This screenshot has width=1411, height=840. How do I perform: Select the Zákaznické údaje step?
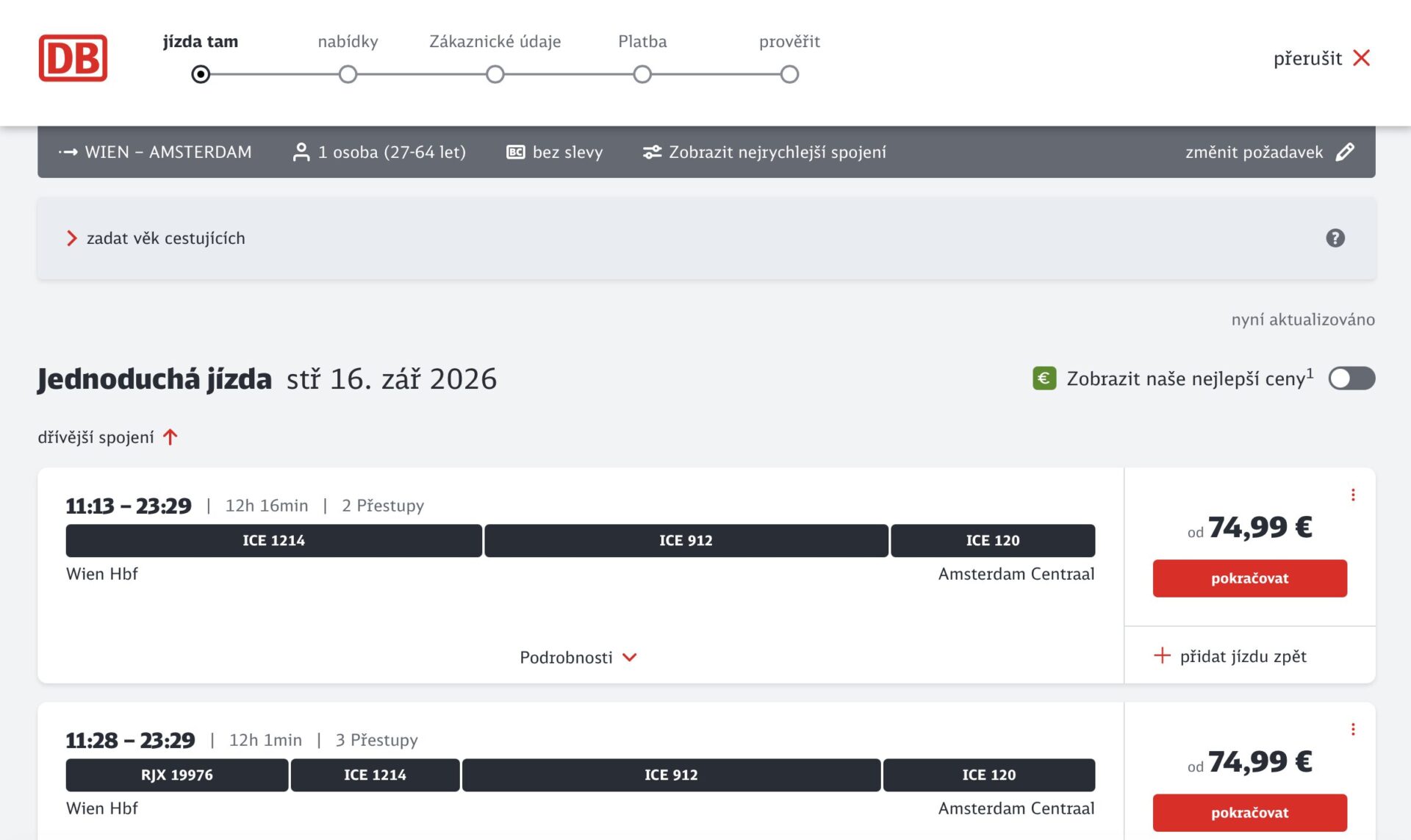tap(495, 42)
